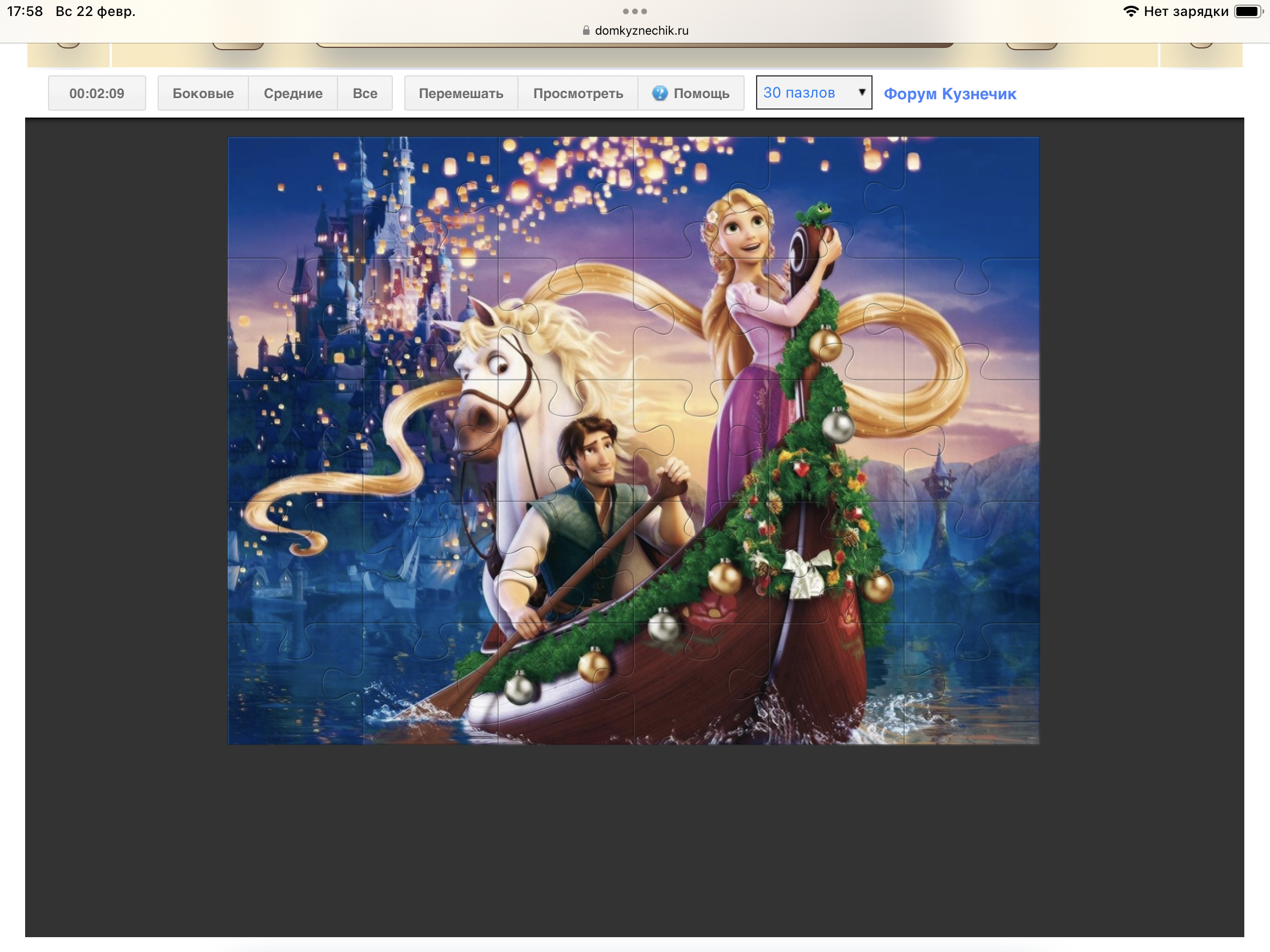Click the white ribbon bow on the boat

coord(807,571)
